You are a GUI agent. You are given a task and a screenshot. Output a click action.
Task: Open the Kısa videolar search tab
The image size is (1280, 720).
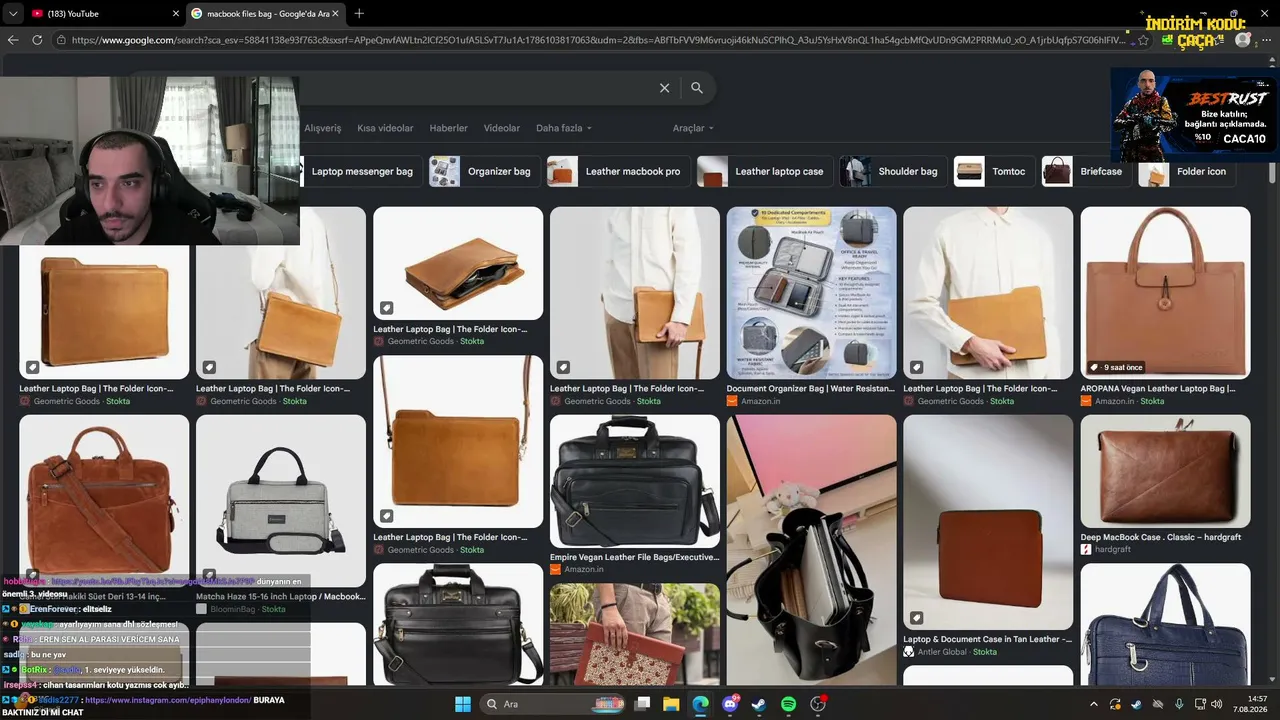385,128
